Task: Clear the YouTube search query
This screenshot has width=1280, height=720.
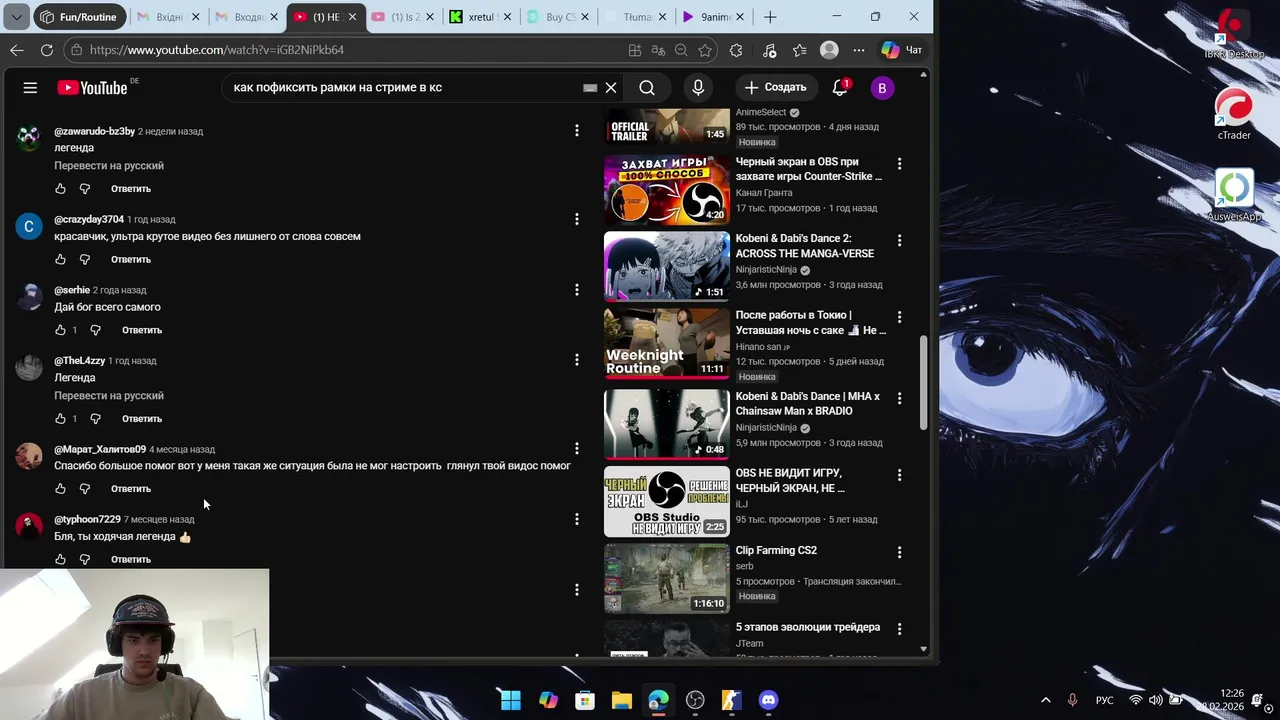Action: pyautogui.click(x=611, y=88)
